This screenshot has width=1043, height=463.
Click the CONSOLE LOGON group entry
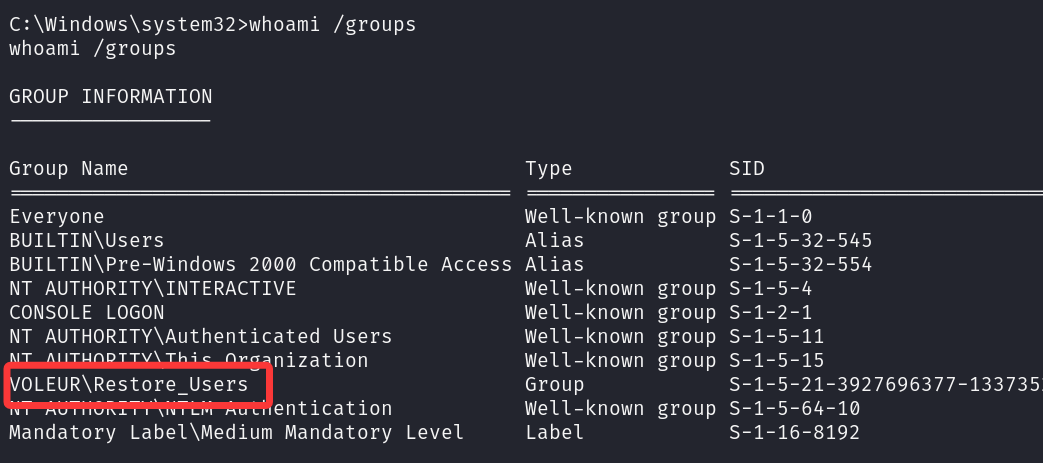pos(86,312)
